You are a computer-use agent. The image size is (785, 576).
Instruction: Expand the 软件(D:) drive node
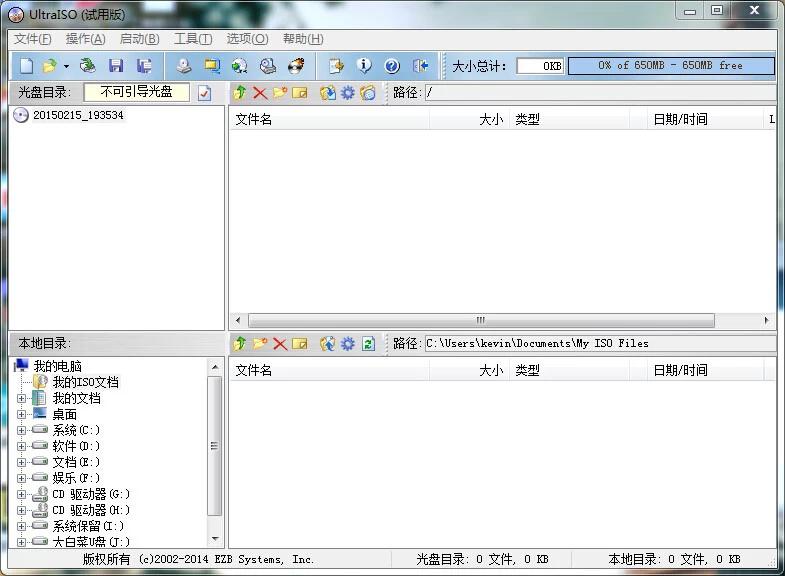[21, 446]
